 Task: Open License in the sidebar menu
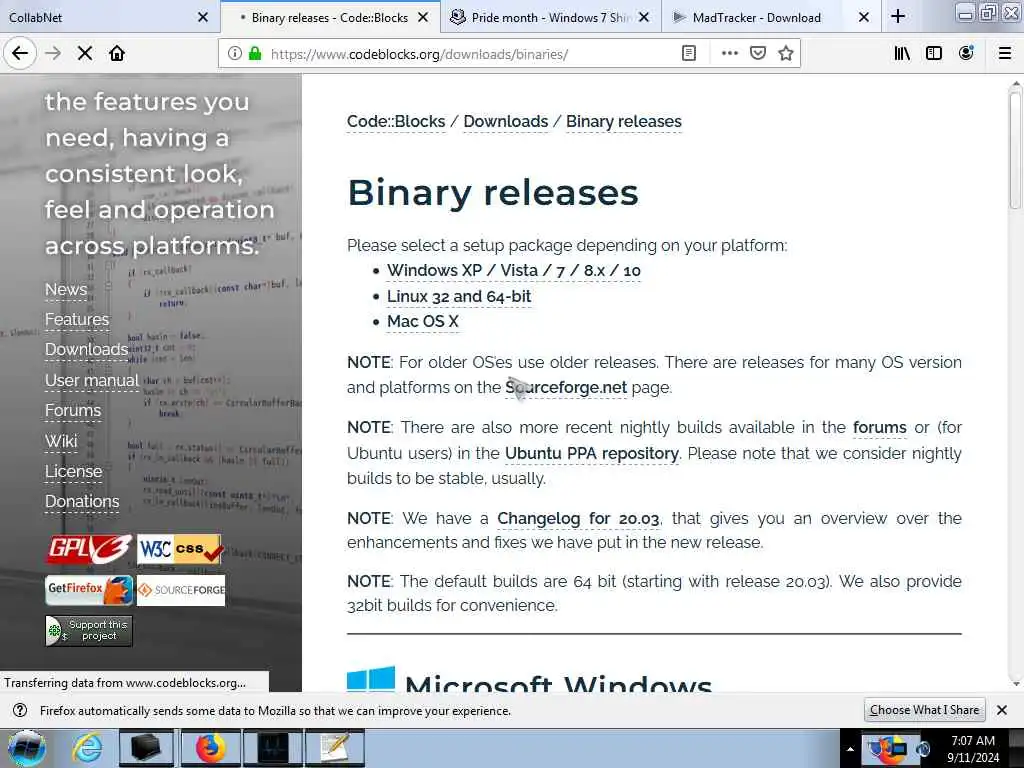coord(73,472)
